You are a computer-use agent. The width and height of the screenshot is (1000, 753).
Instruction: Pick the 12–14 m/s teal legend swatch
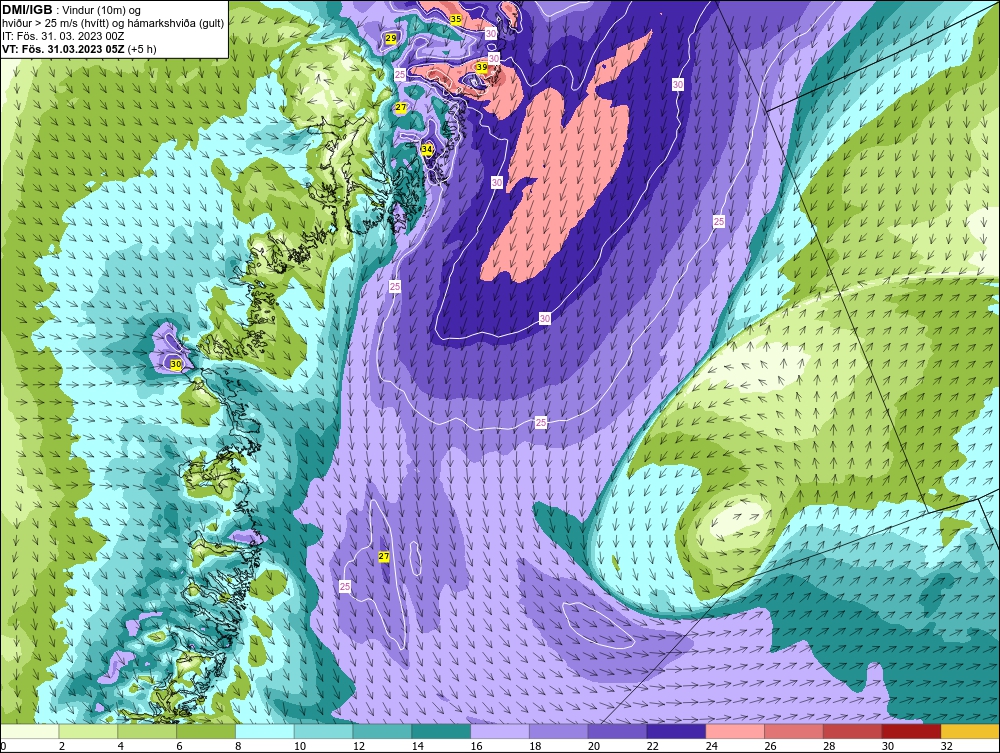[382, 731]
